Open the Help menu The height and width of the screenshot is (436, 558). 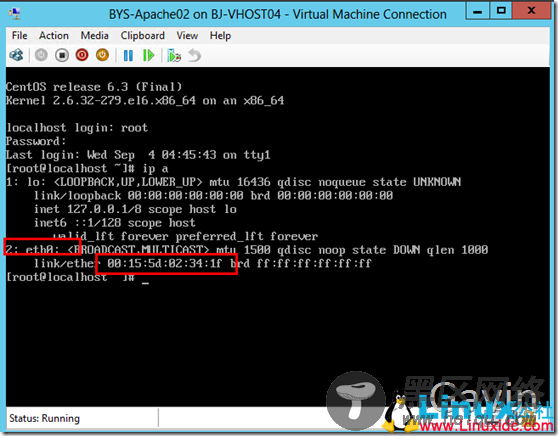click(220, 36)
